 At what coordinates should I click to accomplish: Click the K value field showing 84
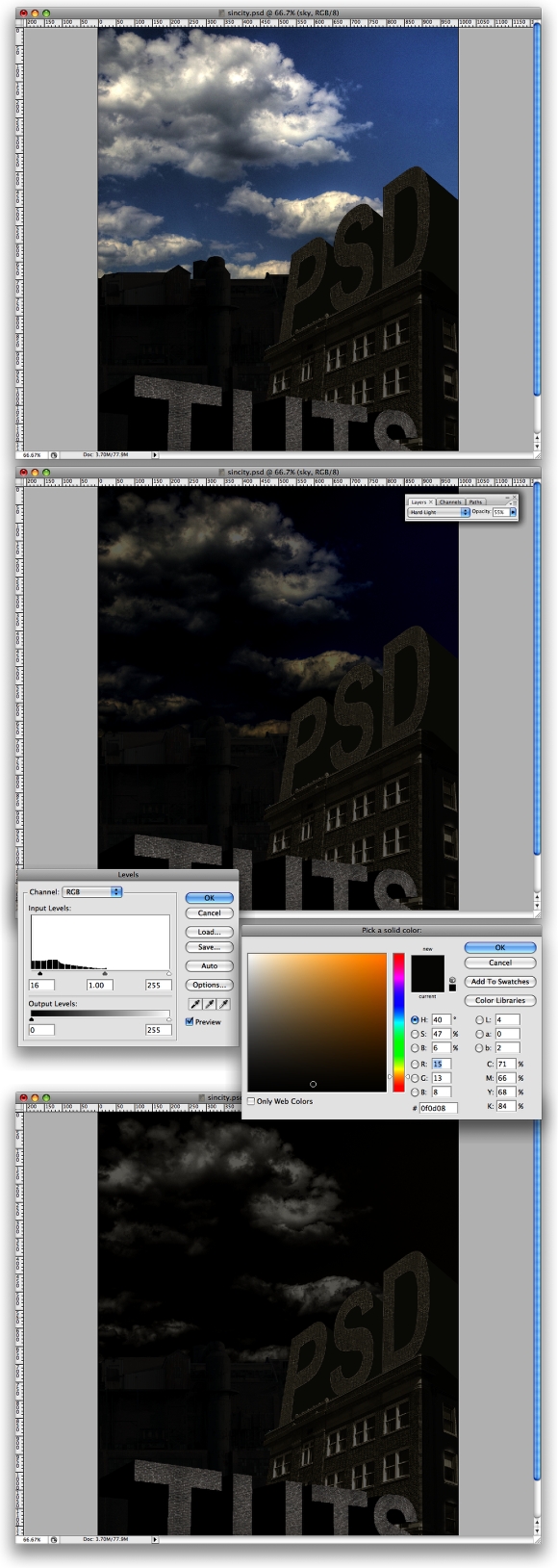point(506,1106)
